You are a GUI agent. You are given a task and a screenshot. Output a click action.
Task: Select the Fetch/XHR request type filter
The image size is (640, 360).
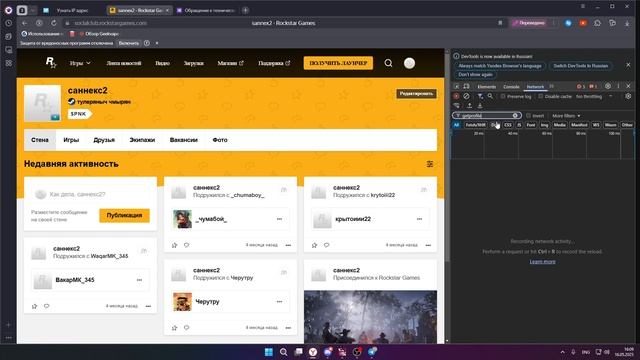point(476,125)
